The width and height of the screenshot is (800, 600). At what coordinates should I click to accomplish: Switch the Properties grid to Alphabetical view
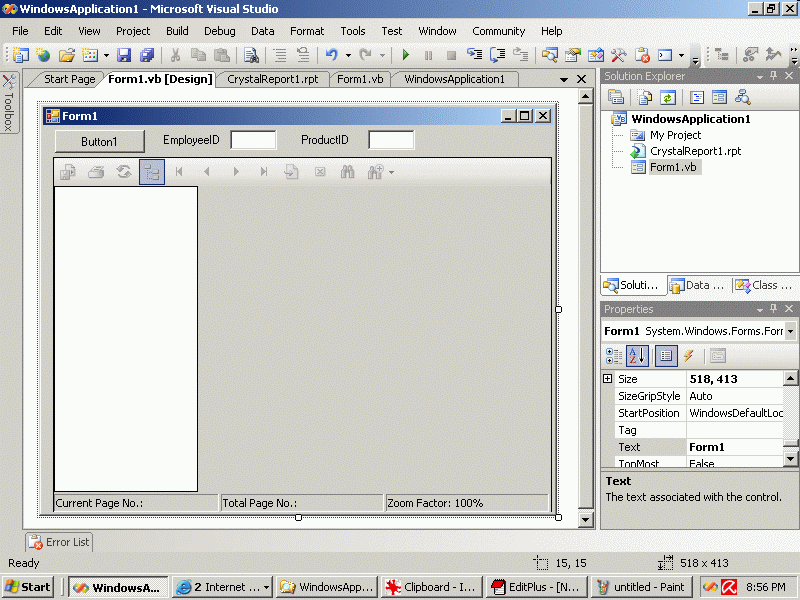point(637,356)
